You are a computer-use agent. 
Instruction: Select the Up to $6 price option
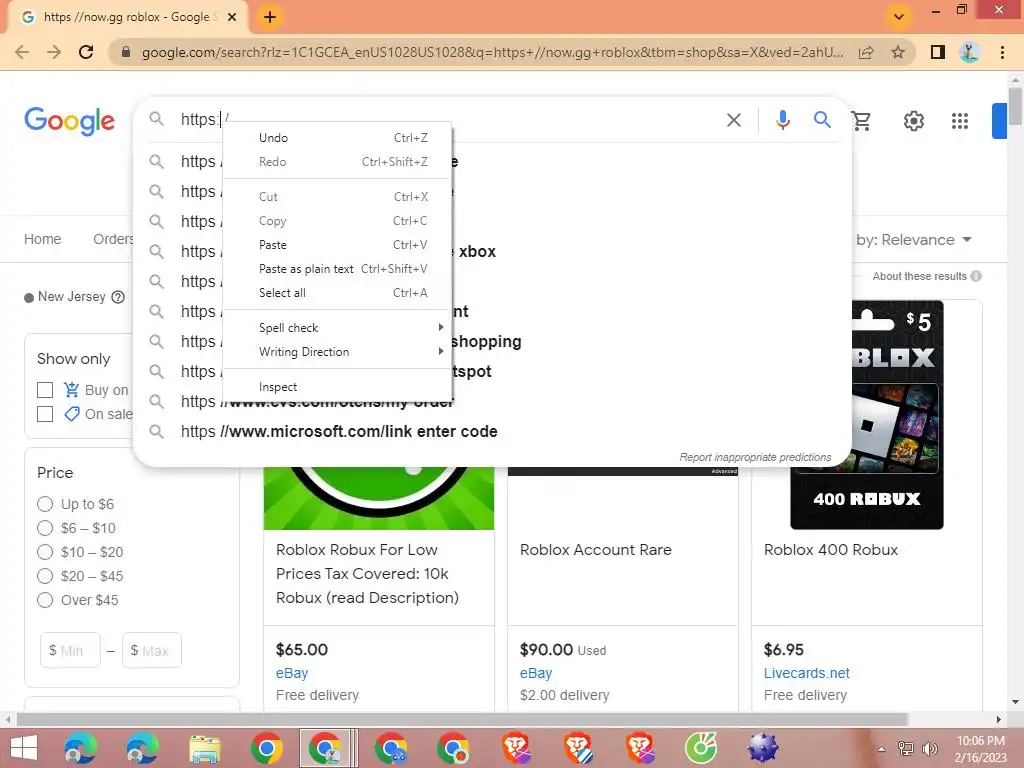[44, 504]
